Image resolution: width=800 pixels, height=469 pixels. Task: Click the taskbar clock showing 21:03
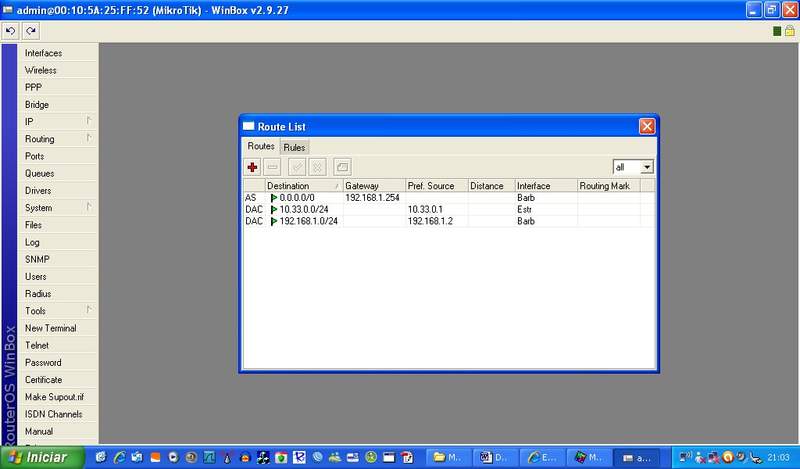point(779,457)
